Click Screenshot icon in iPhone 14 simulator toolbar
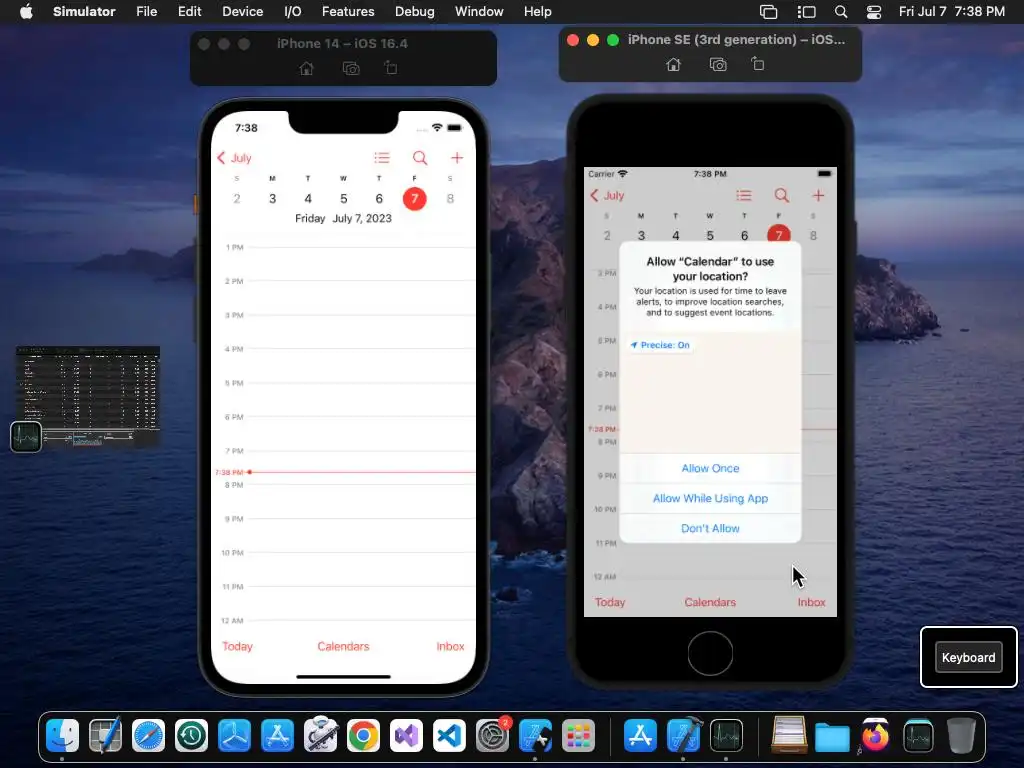The height and width of the screenshot is (768, 1024). (351, 69)
